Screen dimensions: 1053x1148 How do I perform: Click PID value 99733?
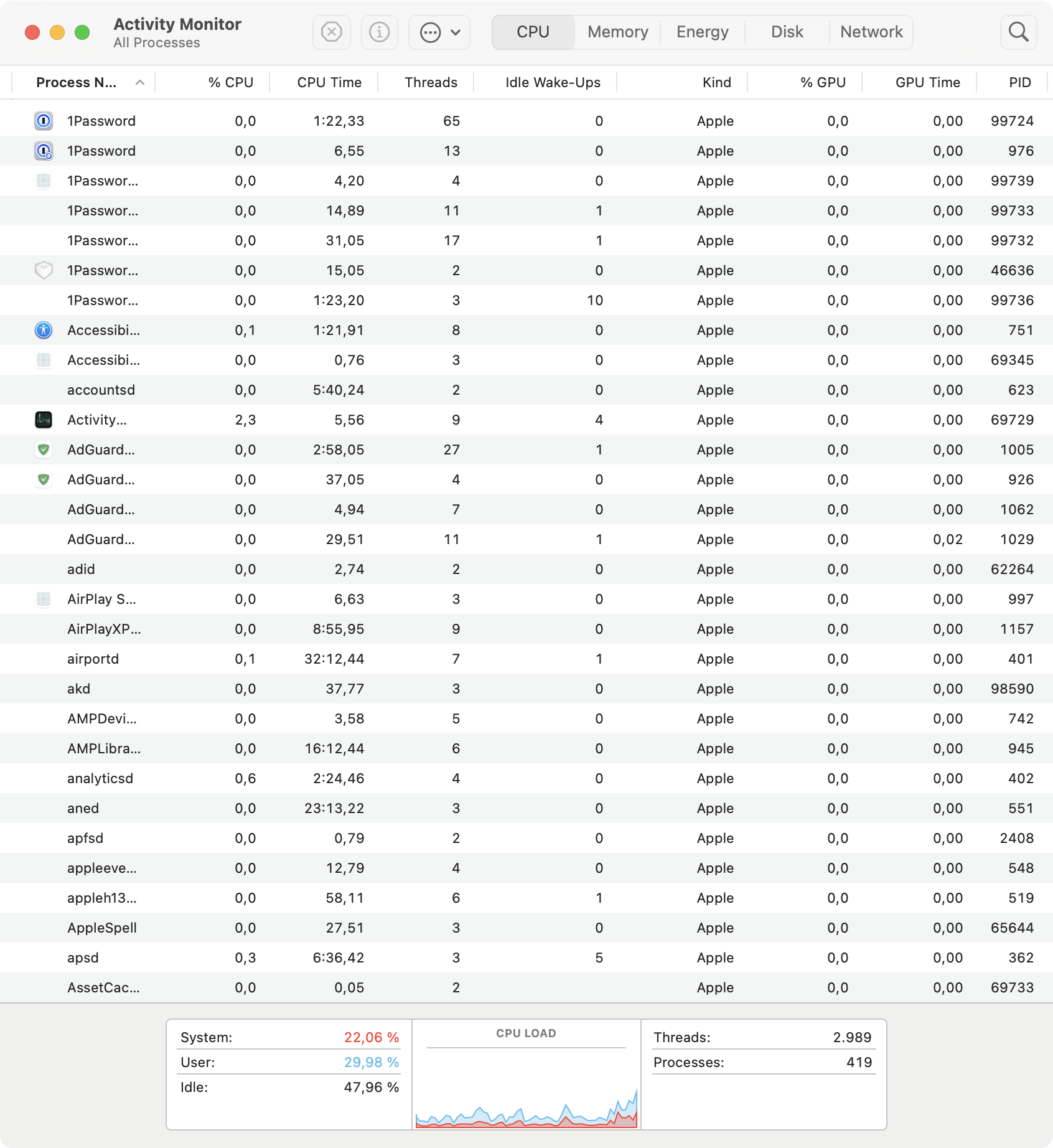tap(1012, 210)
